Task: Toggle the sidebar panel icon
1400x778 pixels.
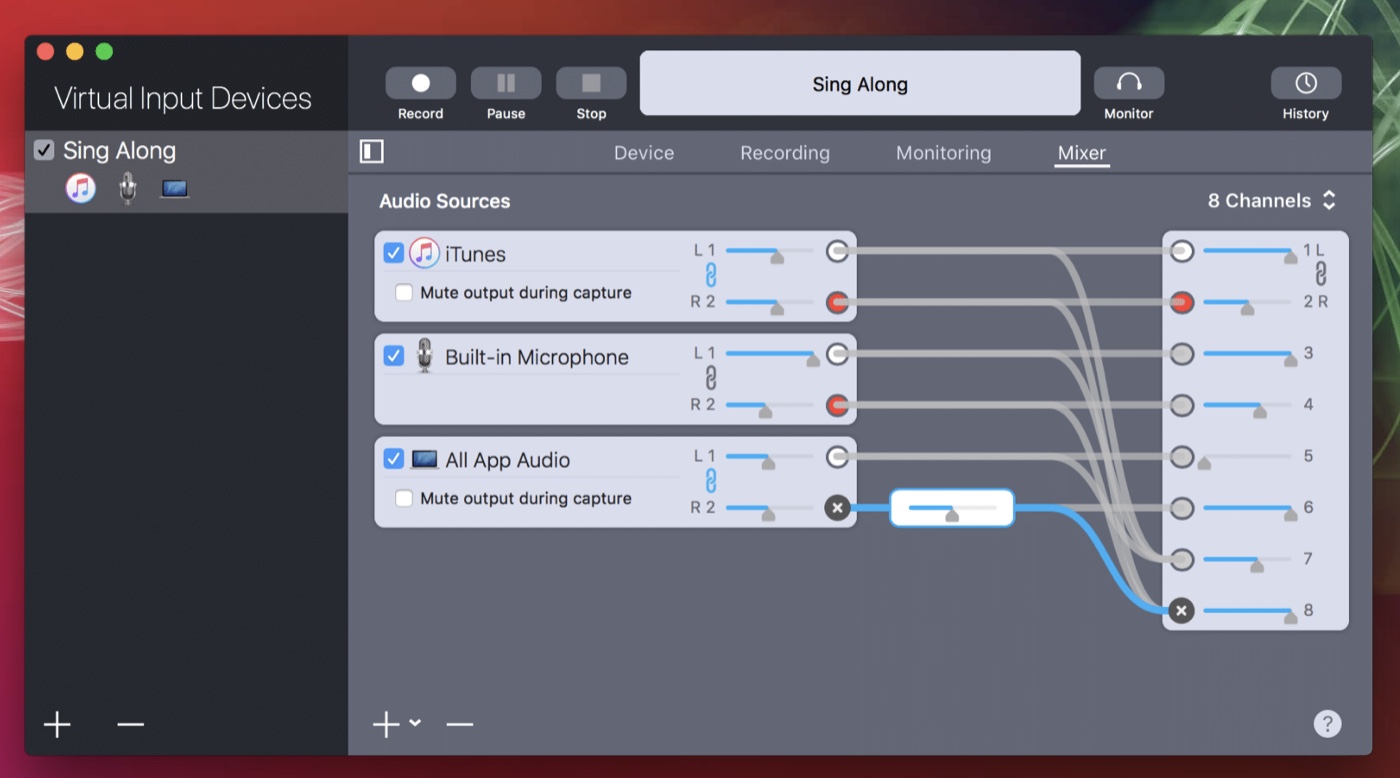Action: click(372, 152)
